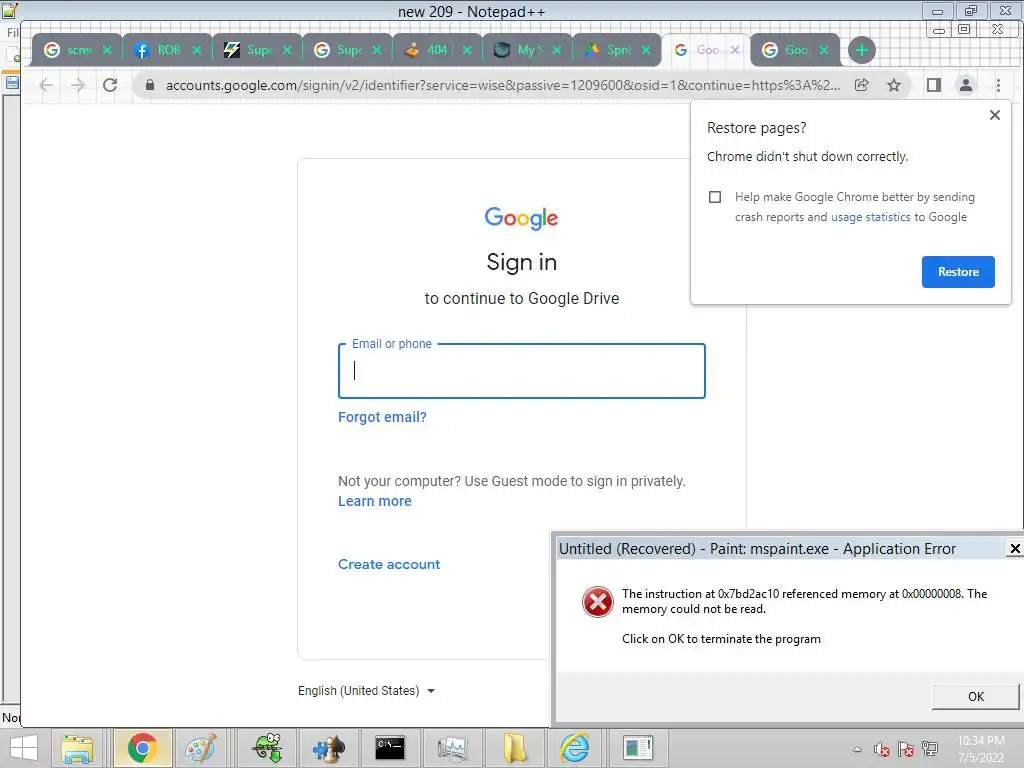Screen dimensions: 1024x768
Task: Launch Internet Explorer from the taskbar
Action: click(575, 748)
